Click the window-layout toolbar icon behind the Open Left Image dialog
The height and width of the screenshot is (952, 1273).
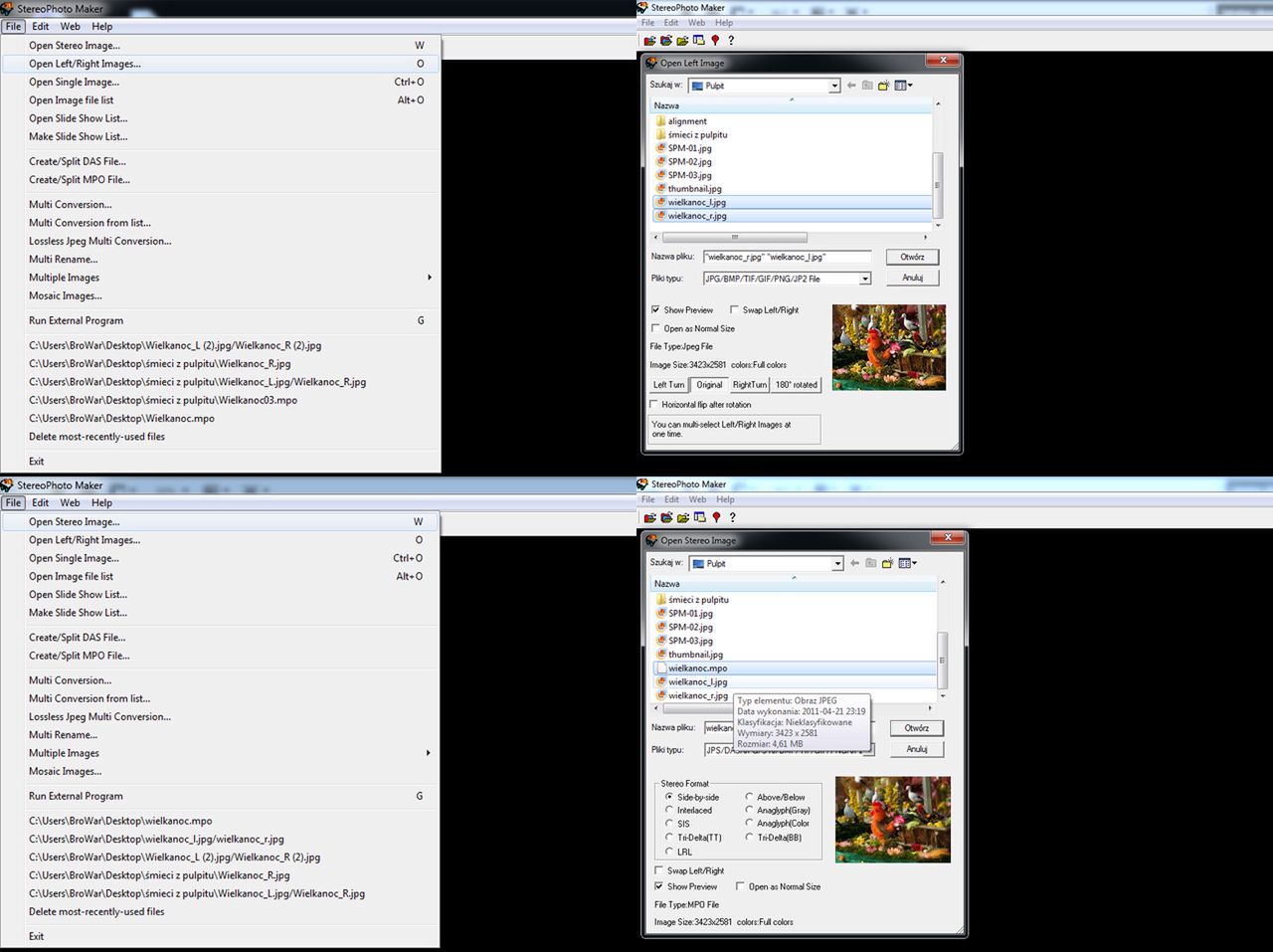[x=698, y=41]
